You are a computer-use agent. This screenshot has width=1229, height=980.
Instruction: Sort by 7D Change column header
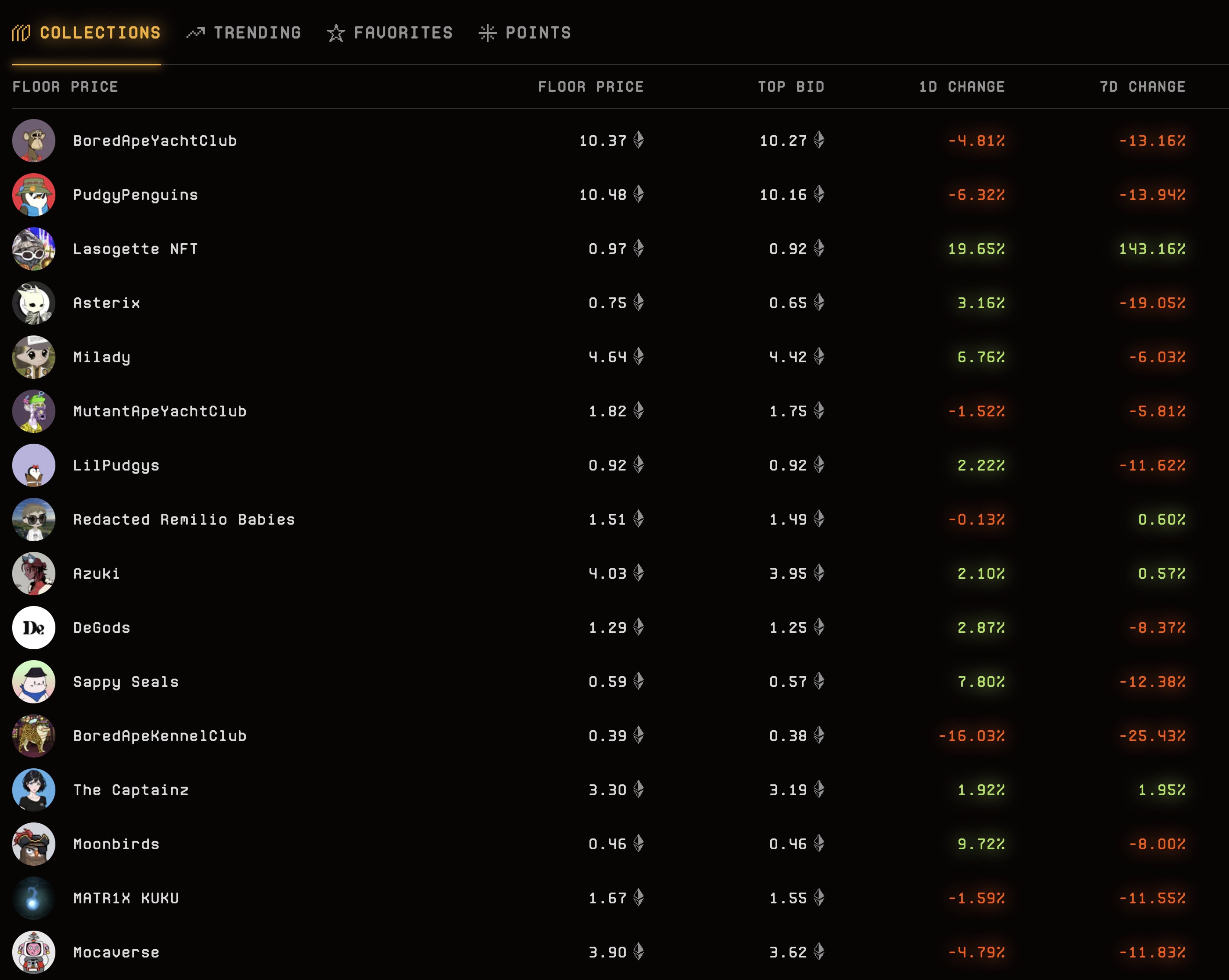[x=1142, y=87]
